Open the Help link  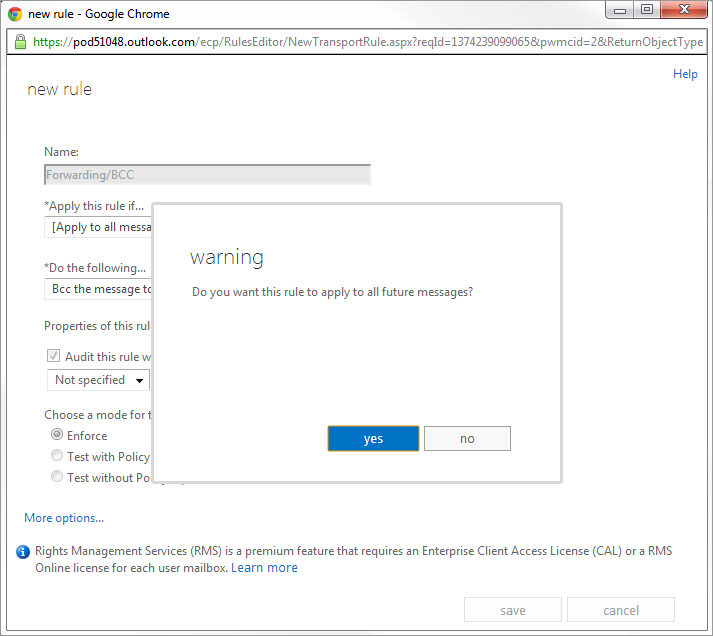[x=685, y=74]
